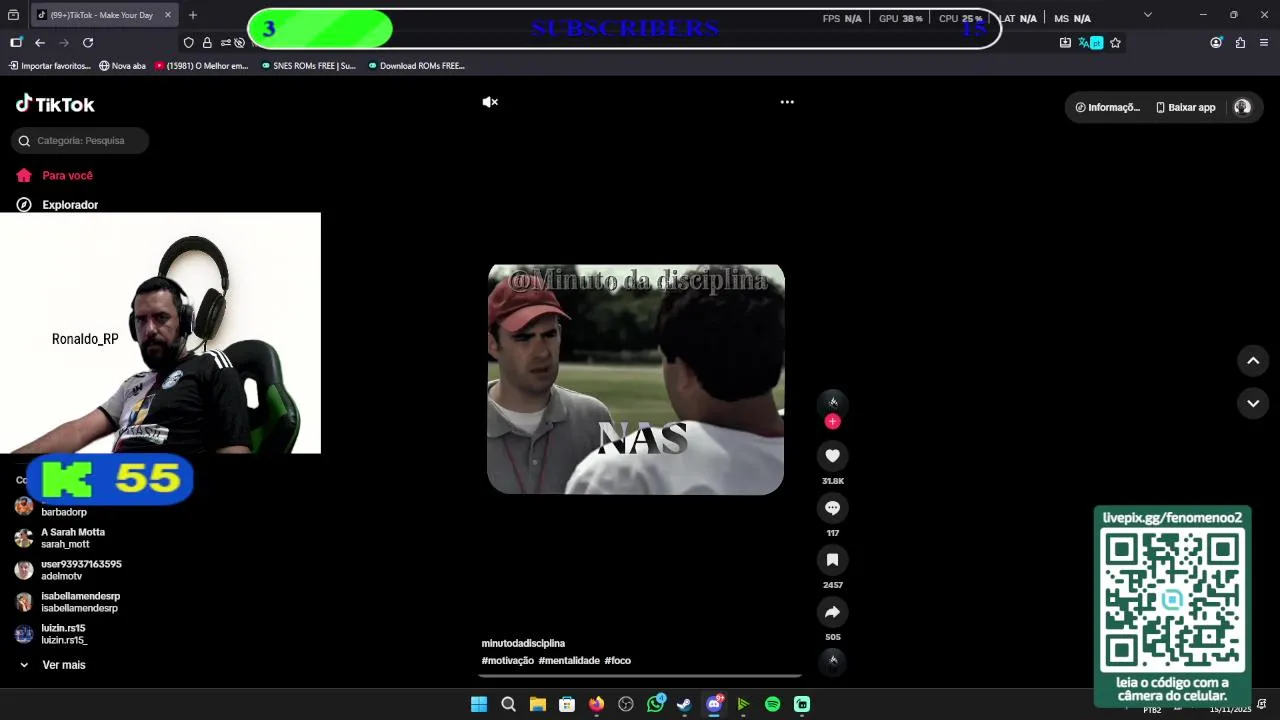The width and height of the screenshot is (1280, 720).
Task: Open File Explorer from taskbar
Action: (x=537, y=704)
